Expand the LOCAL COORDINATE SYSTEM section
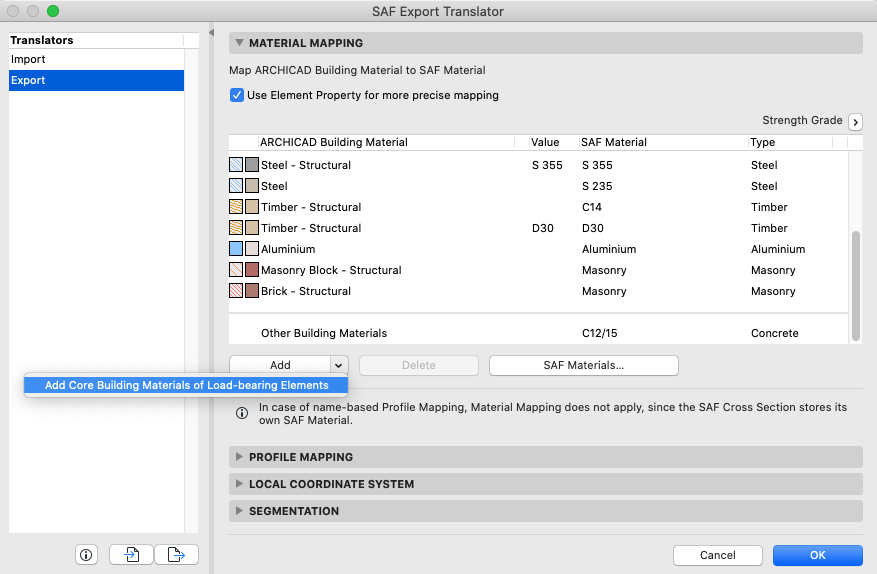This screenshot has width=877, height=574. point(239,483)
